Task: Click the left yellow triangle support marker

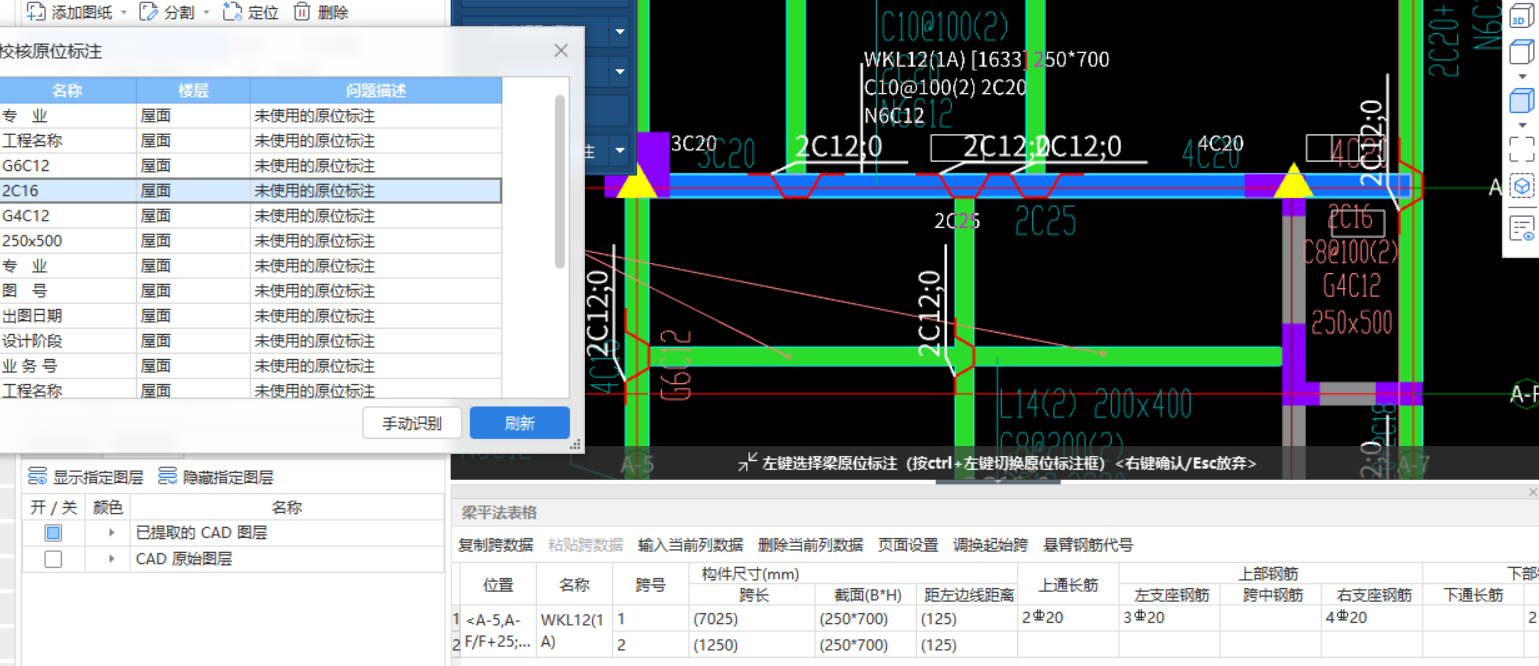Action: coord(636,181)
